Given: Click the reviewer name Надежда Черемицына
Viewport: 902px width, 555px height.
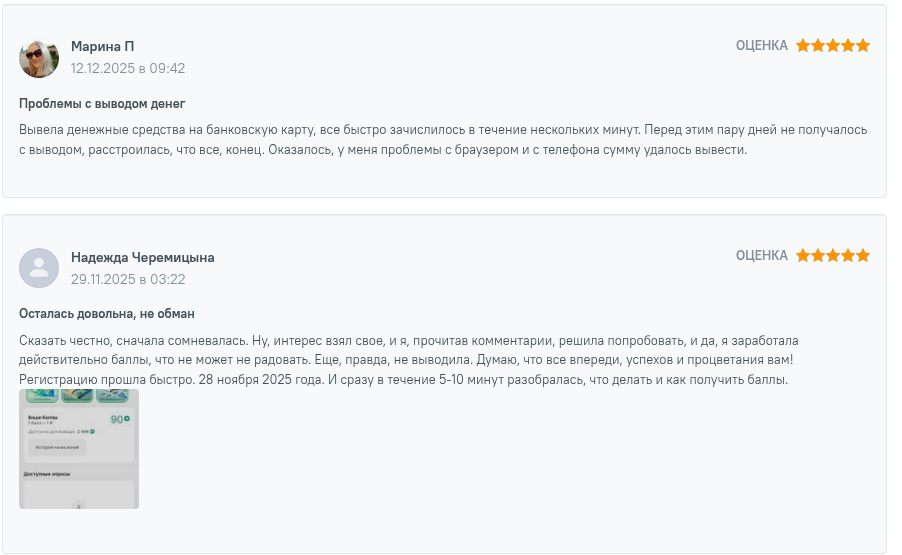Looking at the screenshot, I should [x=142, y=257].
